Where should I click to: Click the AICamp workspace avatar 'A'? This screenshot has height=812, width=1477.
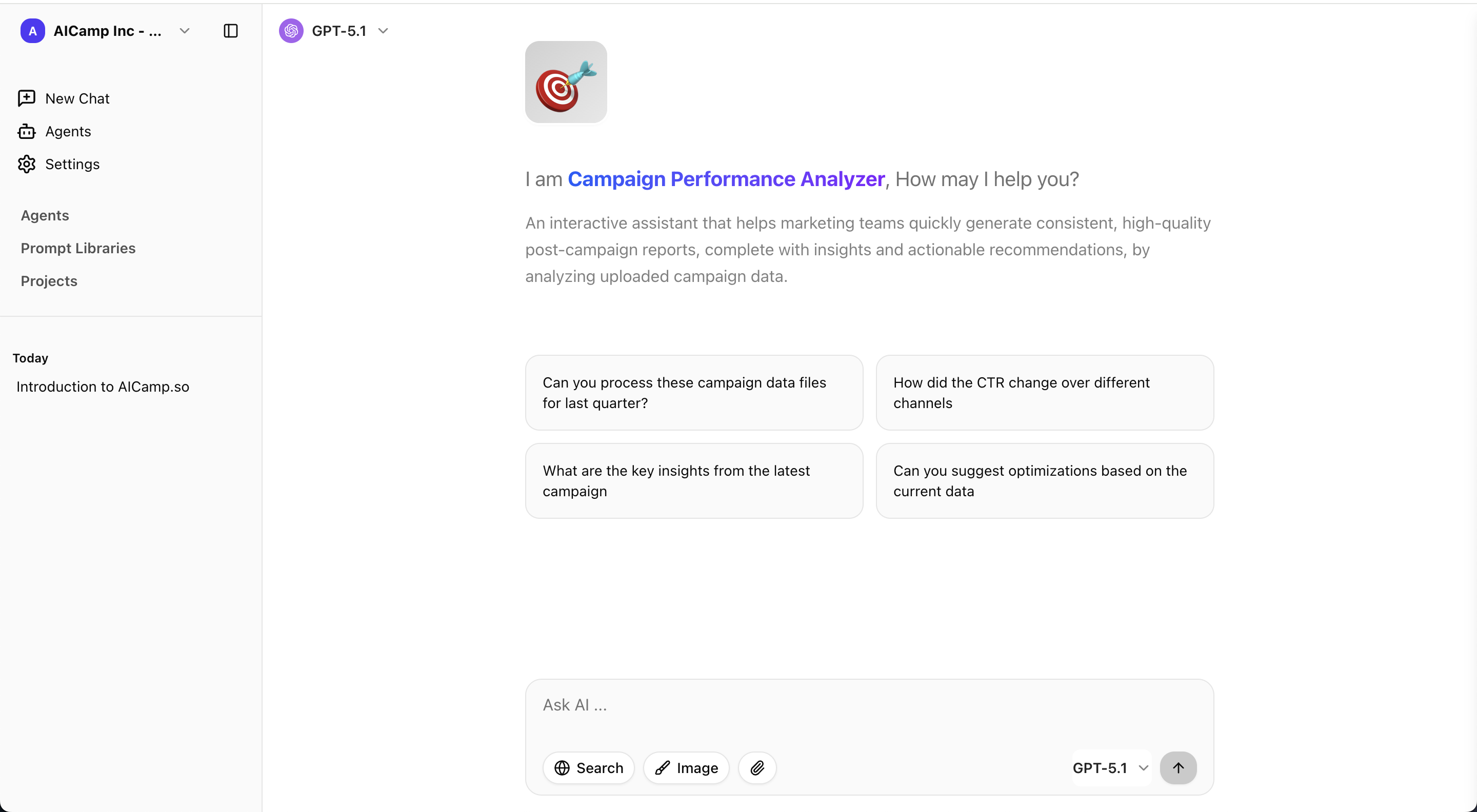pyautogui.click(x=33, y=31)
